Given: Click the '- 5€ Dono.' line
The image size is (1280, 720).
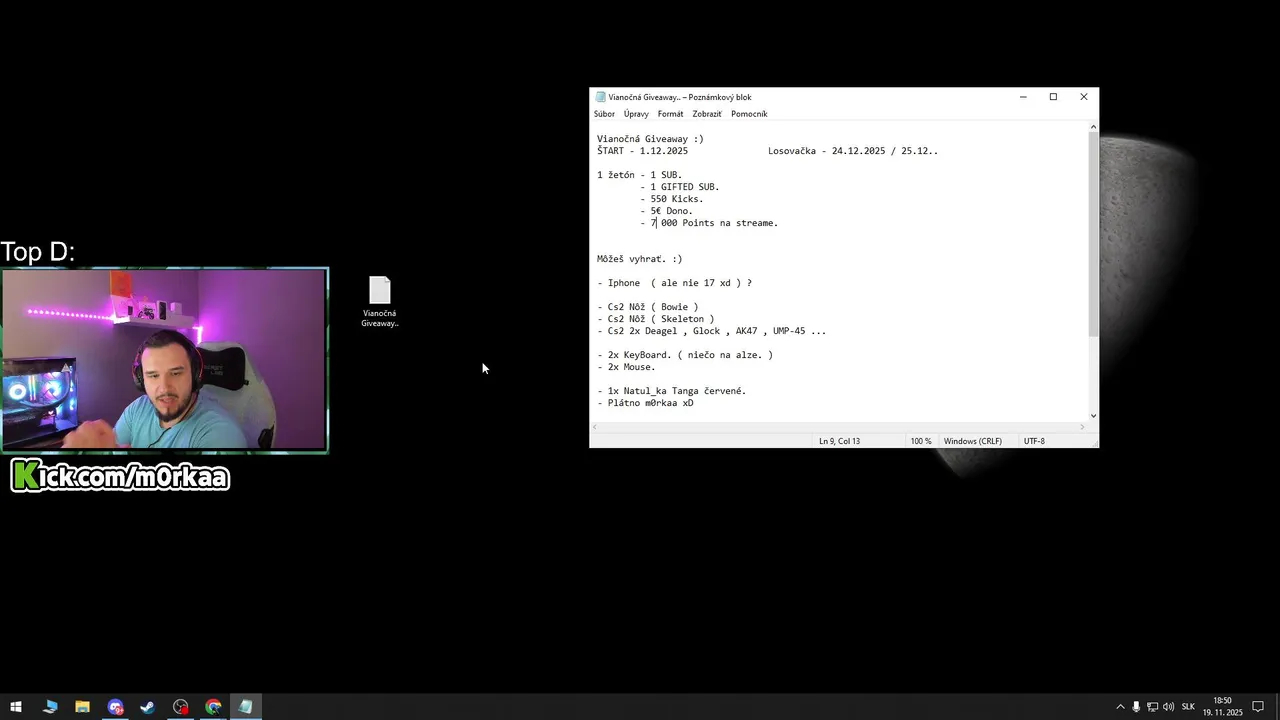Looking at the screenshot, I should tap(666, 211).
